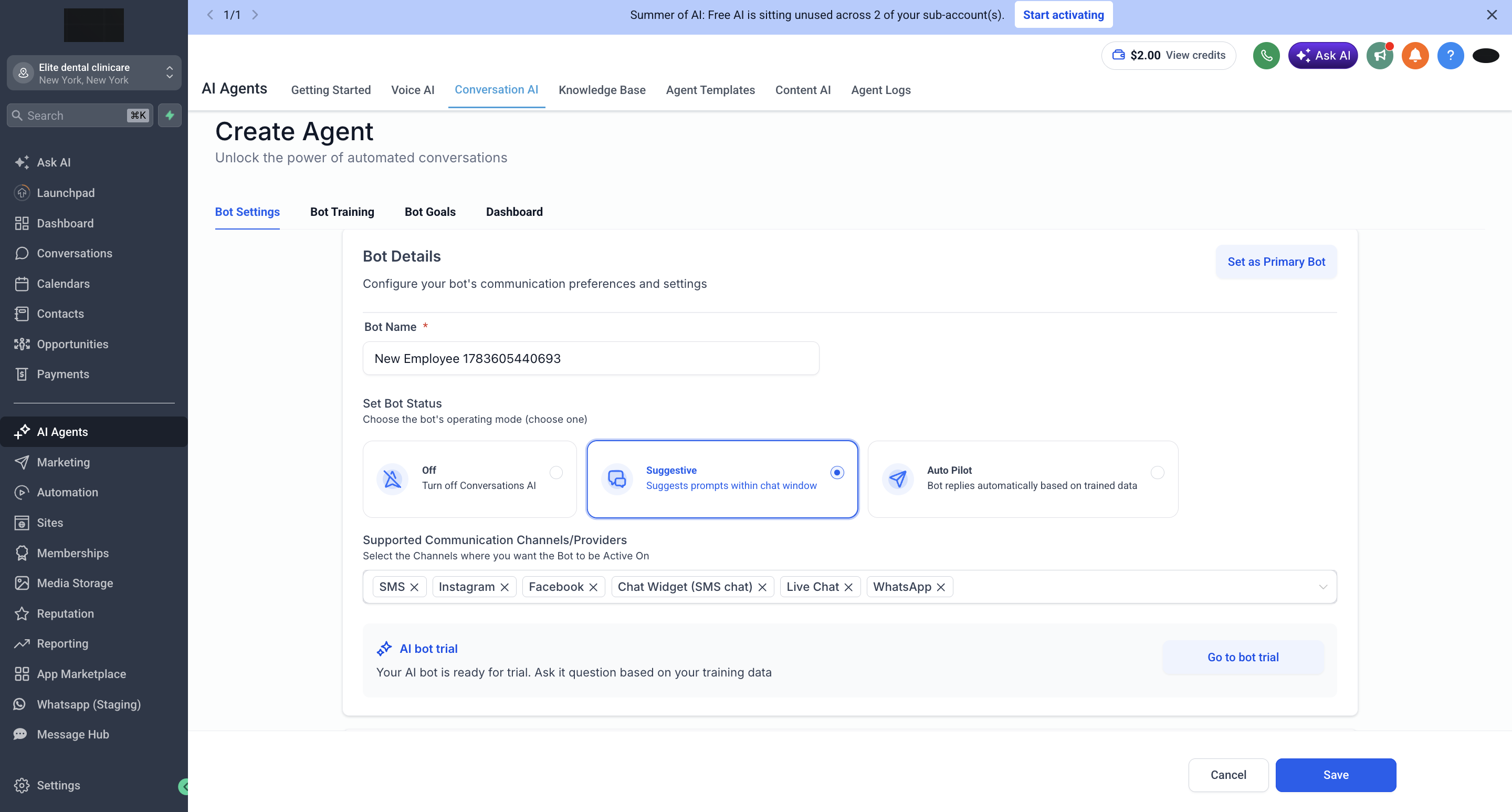Click Set as Primary Bot
Viewport: 1512px width, 812px height.
point(1276,262)
